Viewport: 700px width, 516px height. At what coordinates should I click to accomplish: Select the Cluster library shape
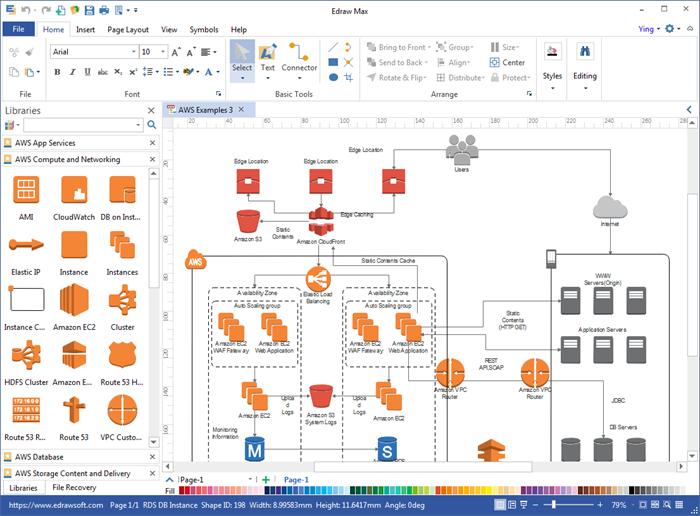point(122,300)
